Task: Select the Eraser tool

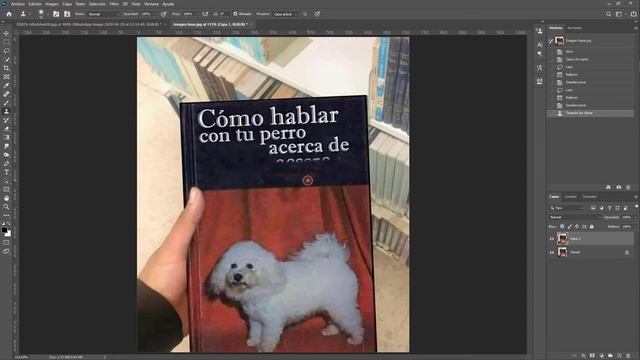Action: (6, 129)
